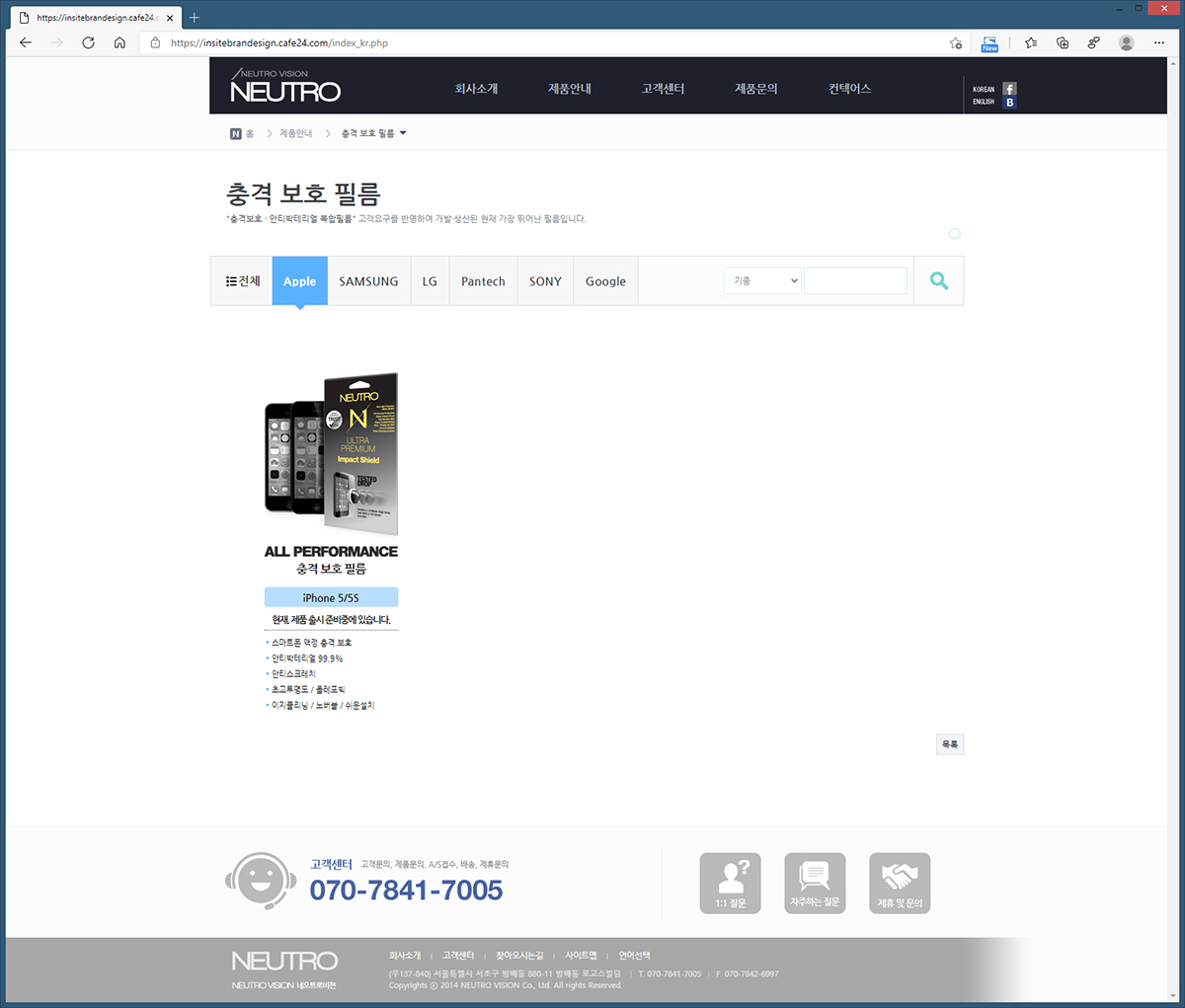This screenshot has height=1008, width=1185.
Task: Click the home N breadcrumb icon
Action: point(236,133)
